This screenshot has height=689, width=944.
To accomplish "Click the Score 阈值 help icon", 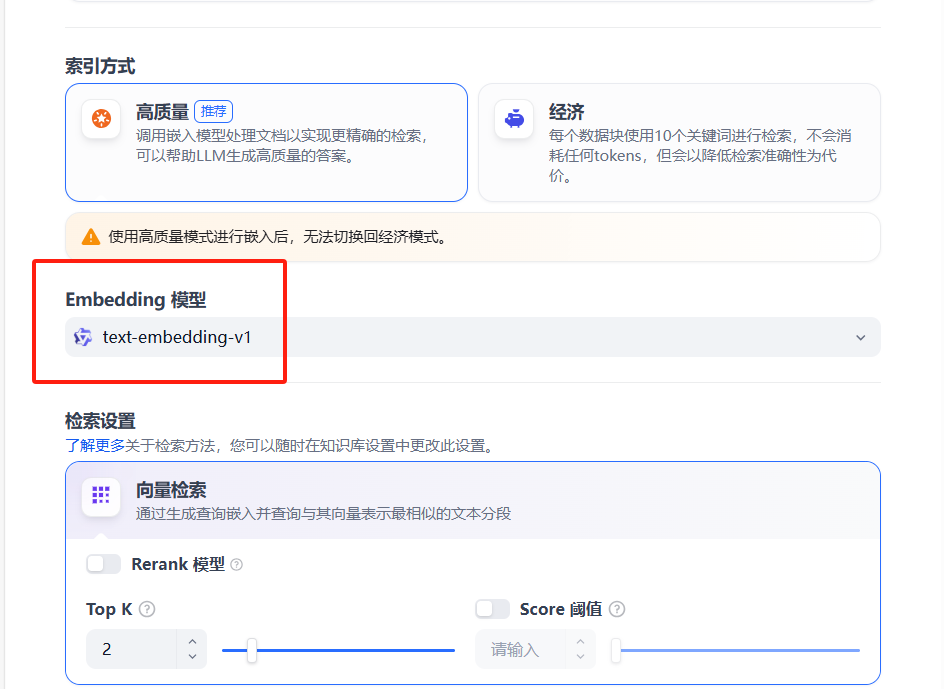I will [x=617, y=610].
